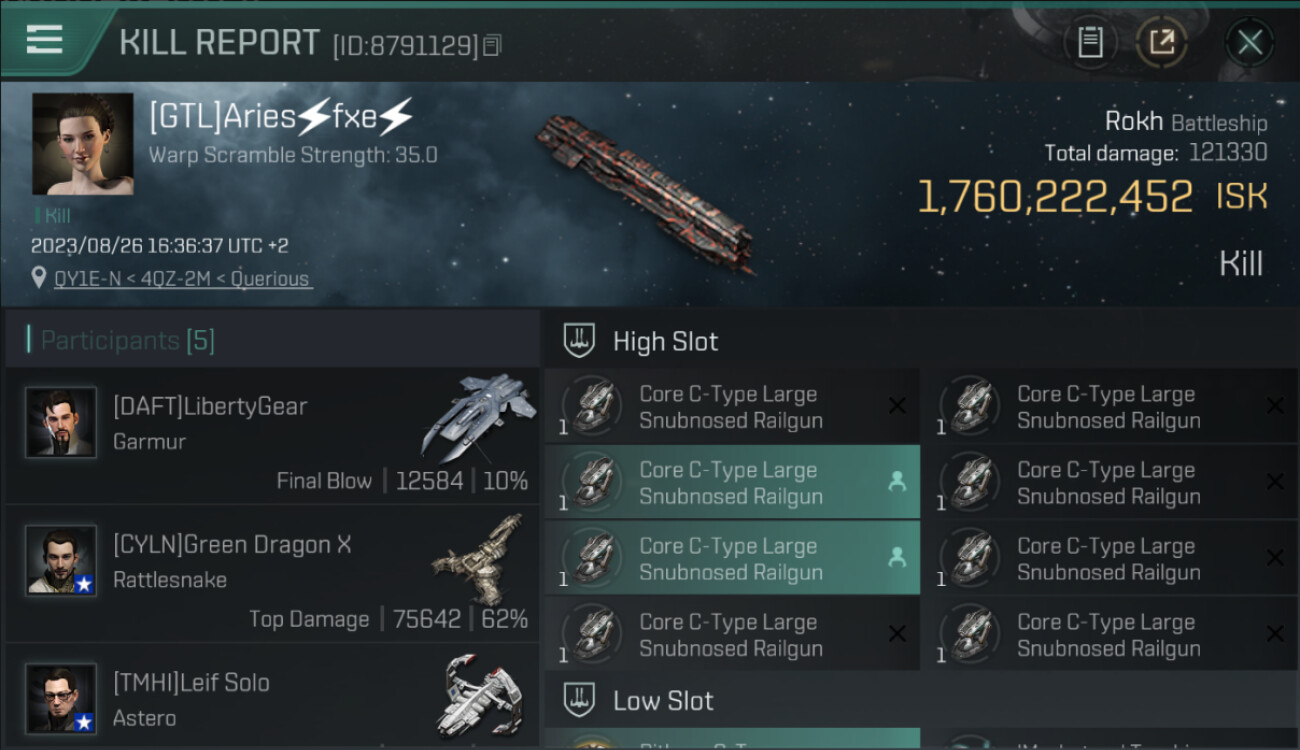View Leif Solo's portrait
1300x750 pixels.
(x=62, y=698)
